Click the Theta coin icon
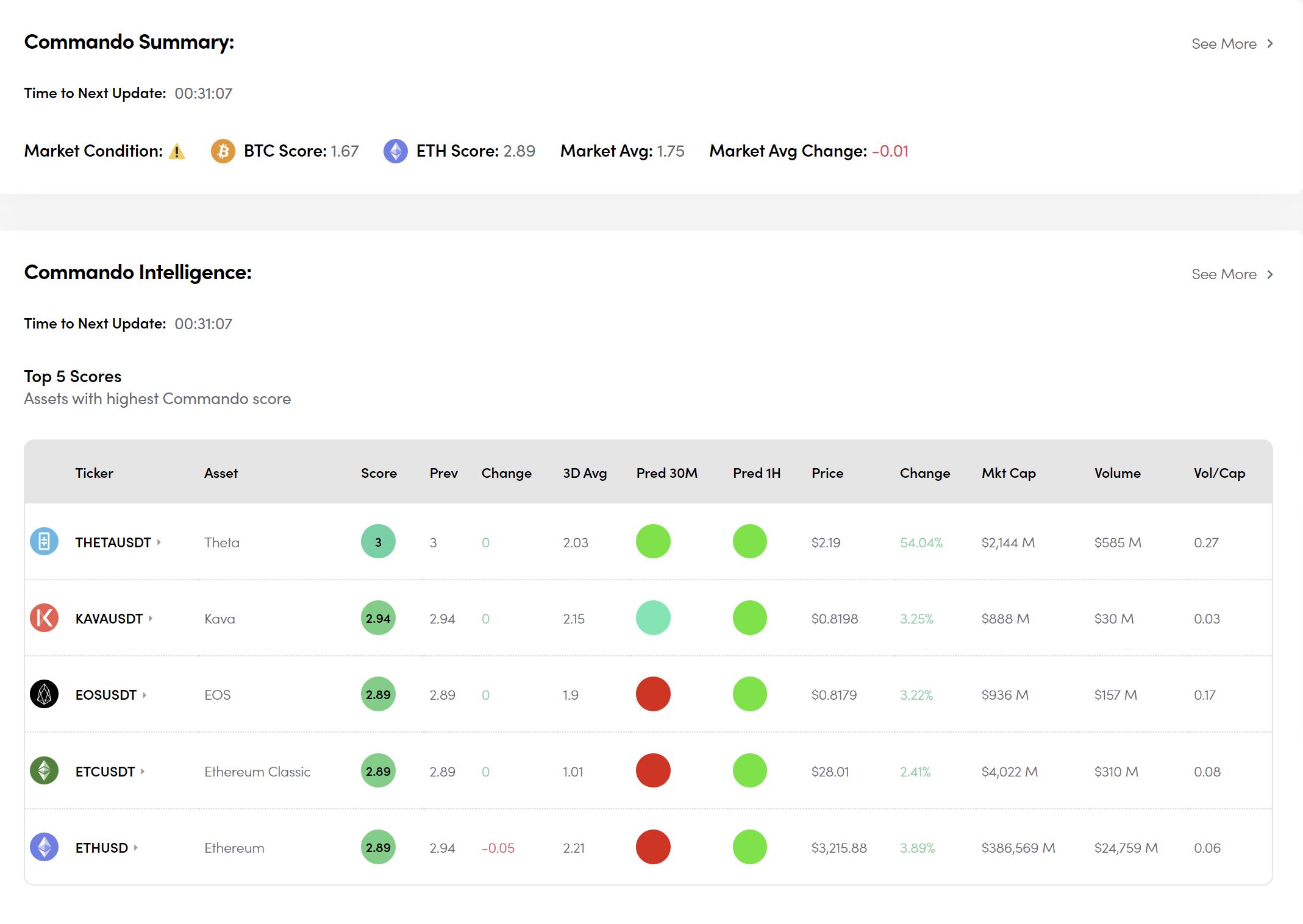 point(44,541)
